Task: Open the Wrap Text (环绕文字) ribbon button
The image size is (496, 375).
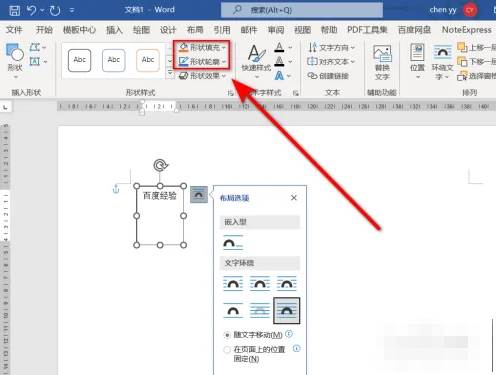Action: (x=442, y=62)
